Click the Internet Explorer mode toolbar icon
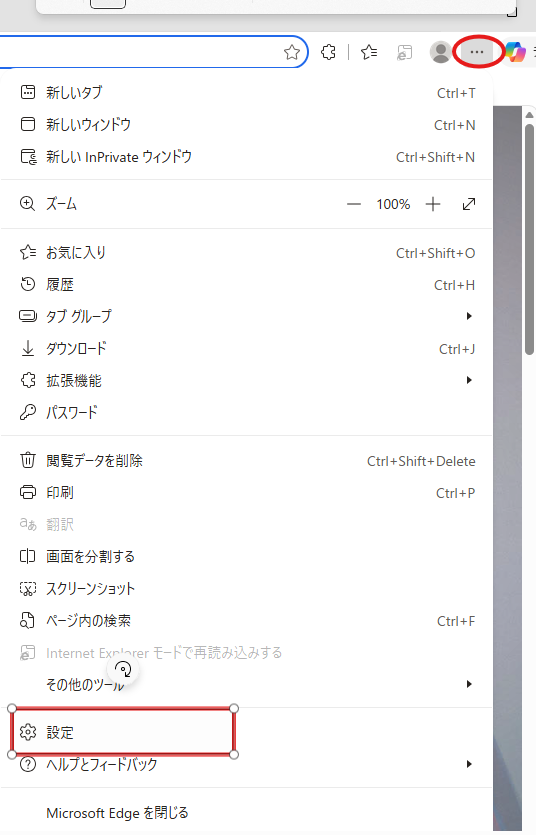 click(405, 52)
